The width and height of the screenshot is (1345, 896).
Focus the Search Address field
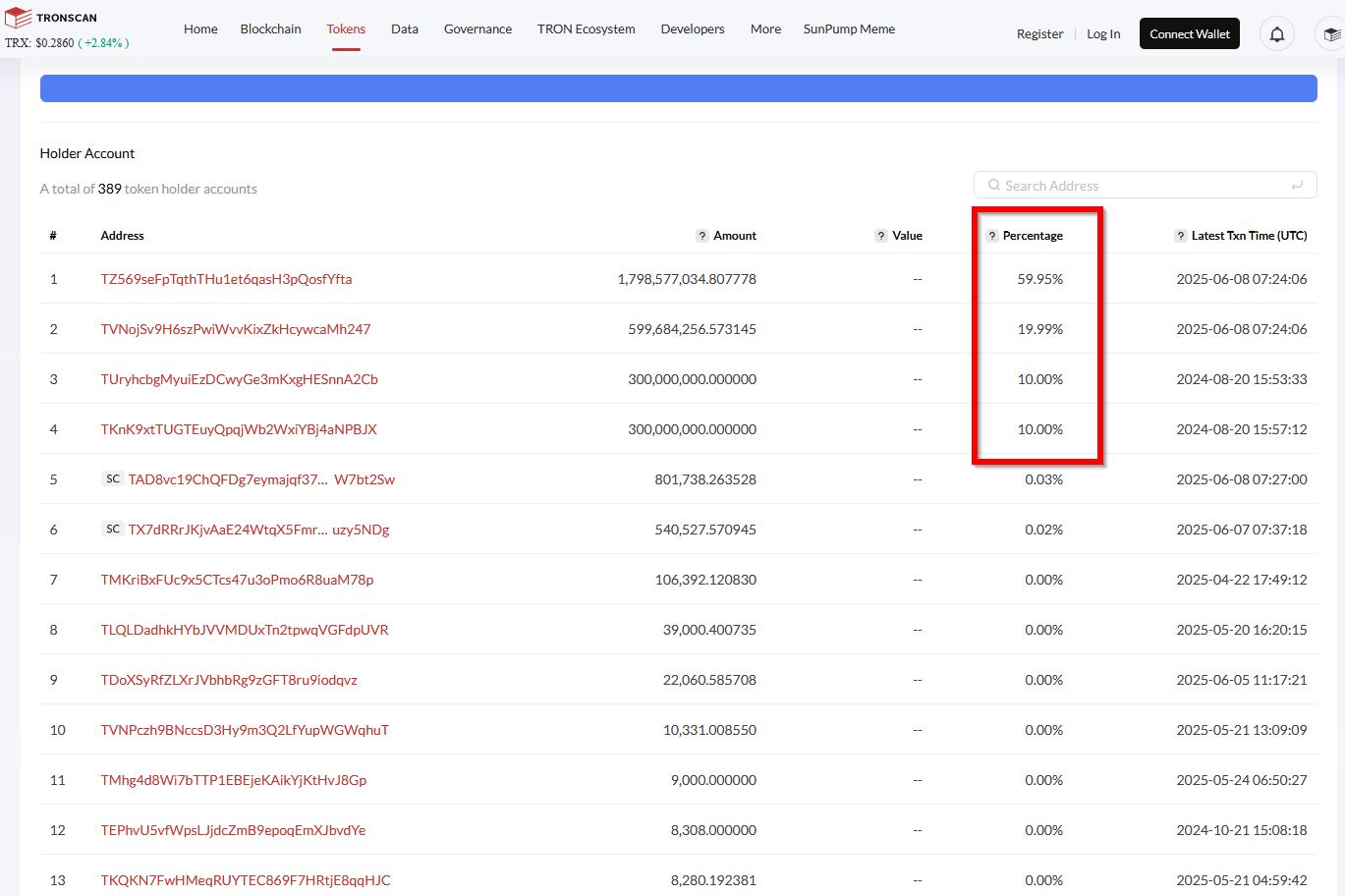click(x=1145, y=186)
